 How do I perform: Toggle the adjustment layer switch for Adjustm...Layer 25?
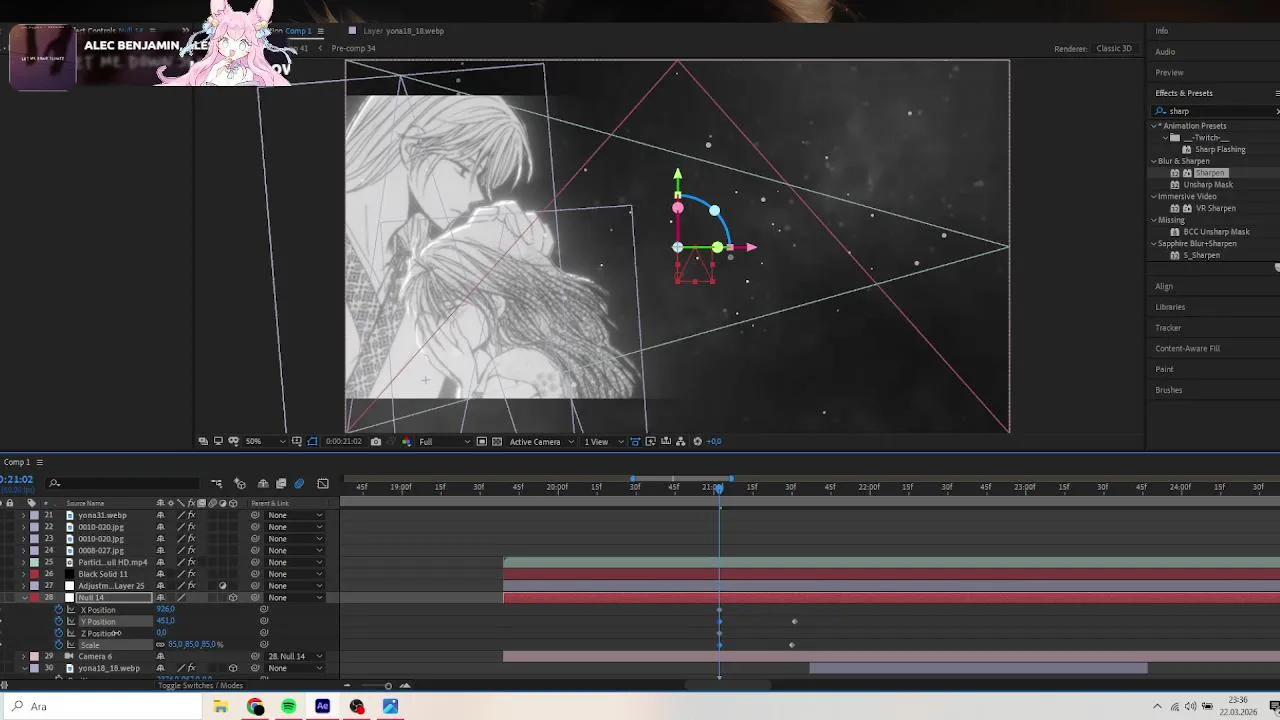222,586
